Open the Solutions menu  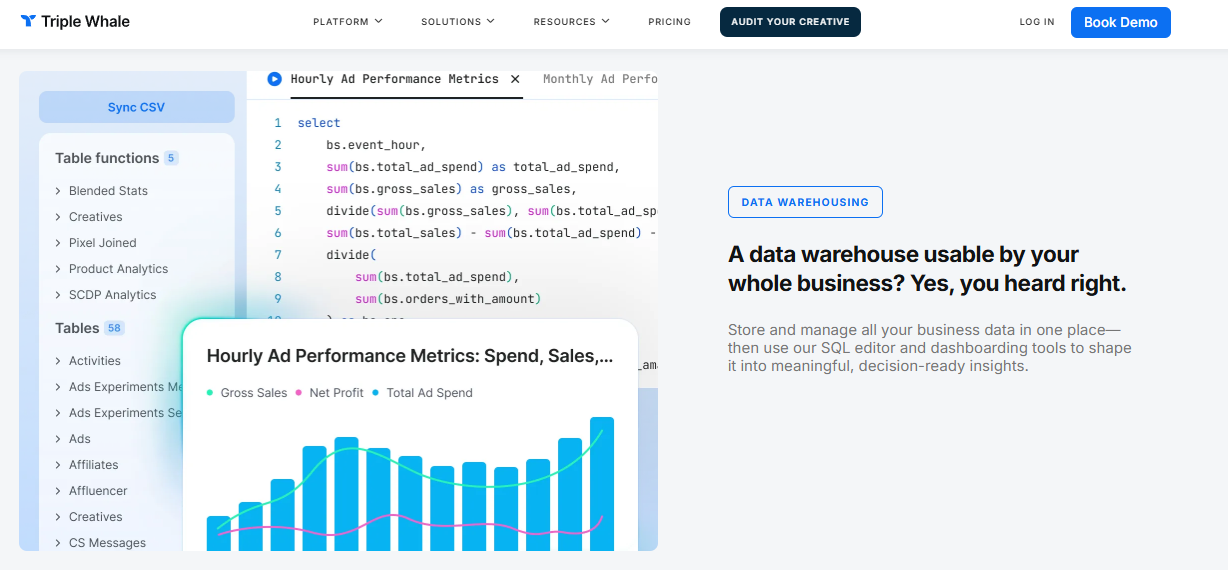click(458, 22)
